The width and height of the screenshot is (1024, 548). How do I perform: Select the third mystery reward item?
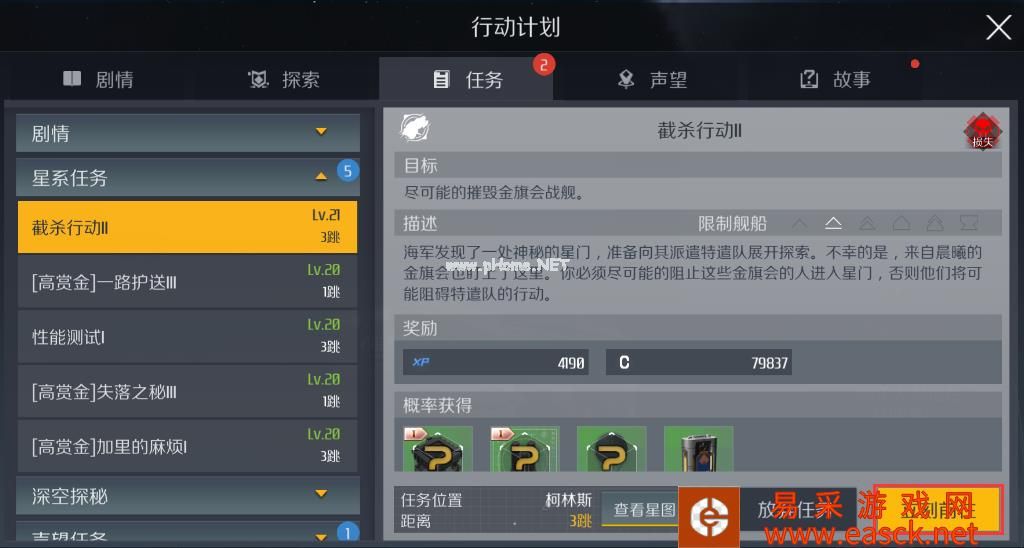612,449
